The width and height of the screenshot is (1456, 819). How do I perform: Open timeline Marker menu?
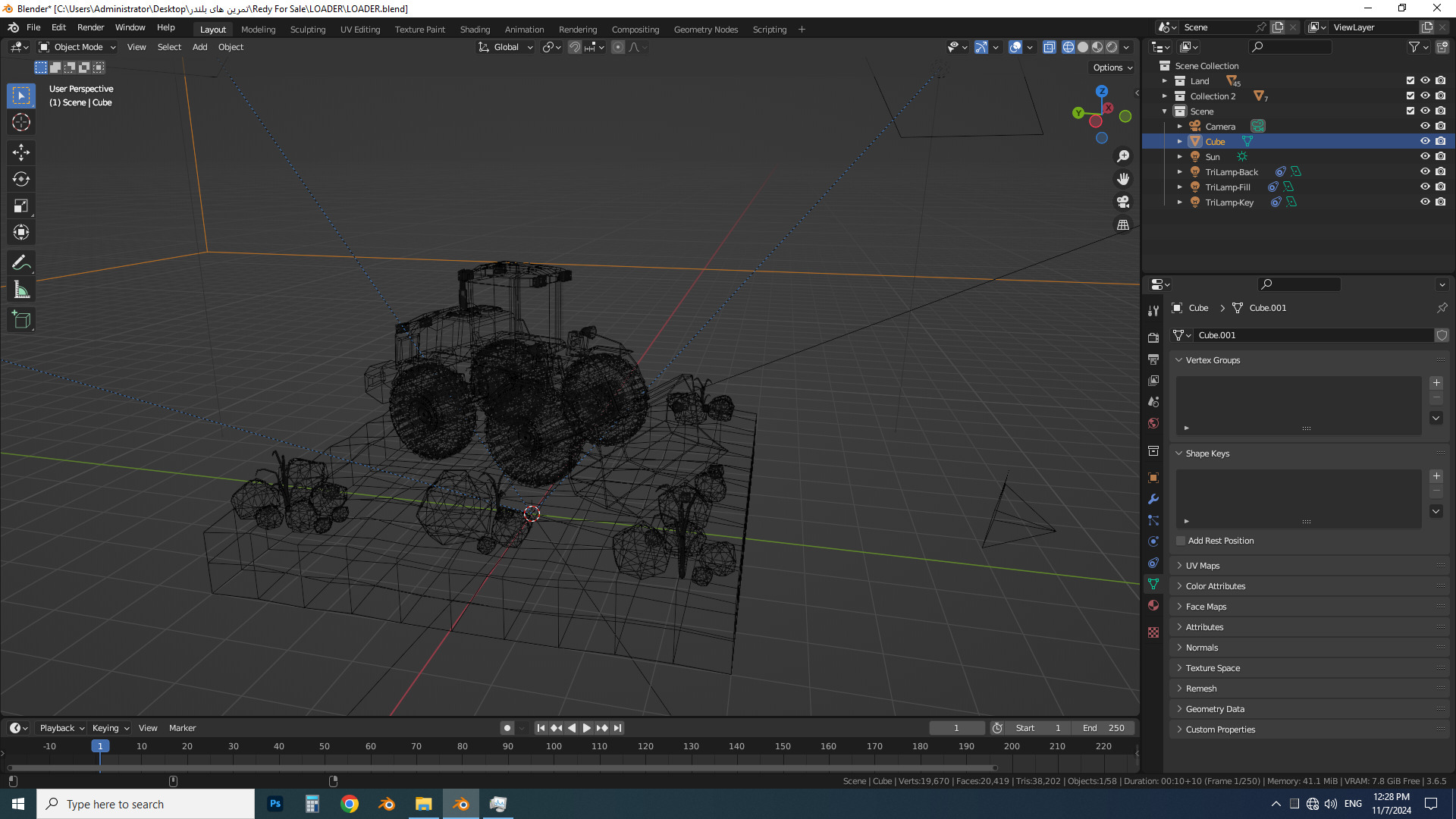[182, 728]
